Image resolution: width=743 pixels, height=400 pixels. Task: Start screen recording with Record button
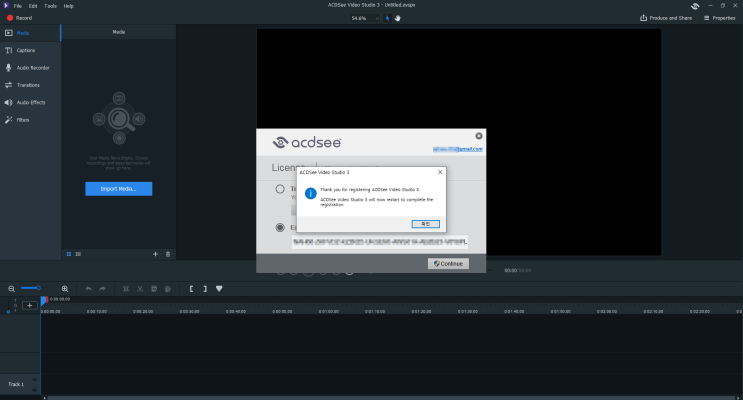pos(19,18)
